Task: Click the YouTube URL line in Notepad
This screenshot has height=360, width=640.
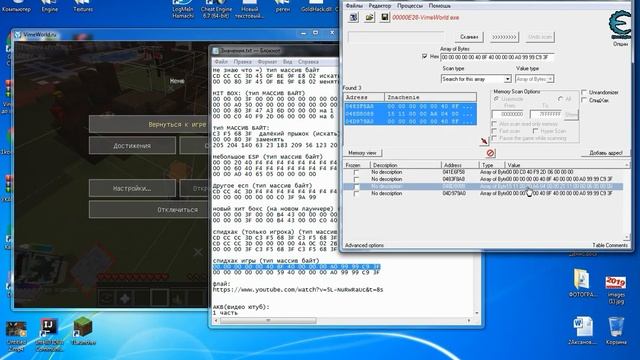Action: 298,289
